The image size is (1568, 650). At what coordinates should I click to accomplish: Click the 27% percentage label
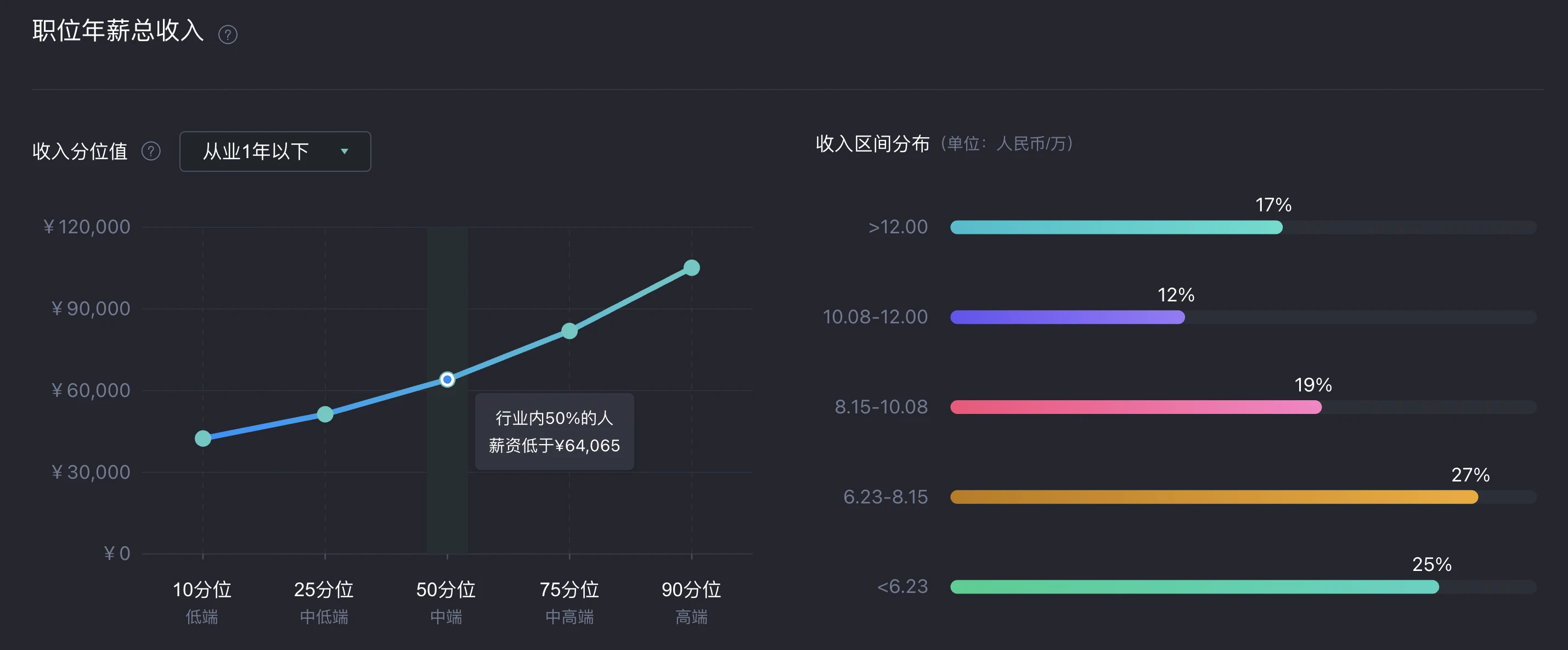pos(1470,474)
